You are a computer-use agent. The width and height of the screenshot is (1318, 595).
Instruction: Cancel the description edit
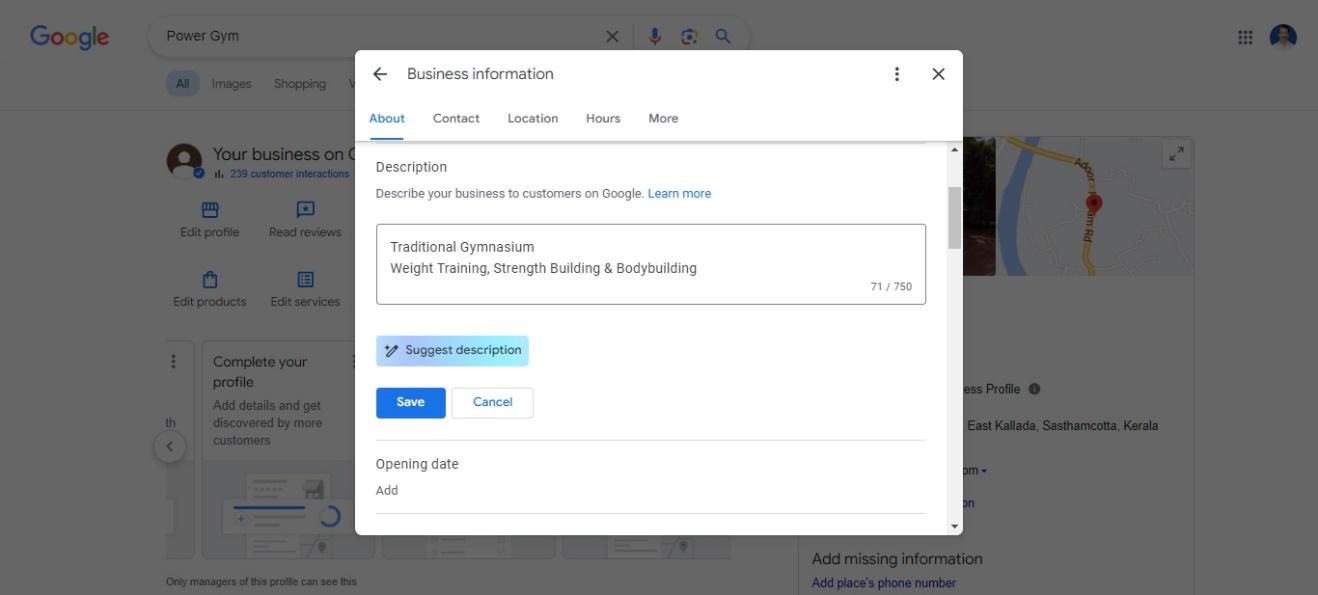(x=492, y=403)
